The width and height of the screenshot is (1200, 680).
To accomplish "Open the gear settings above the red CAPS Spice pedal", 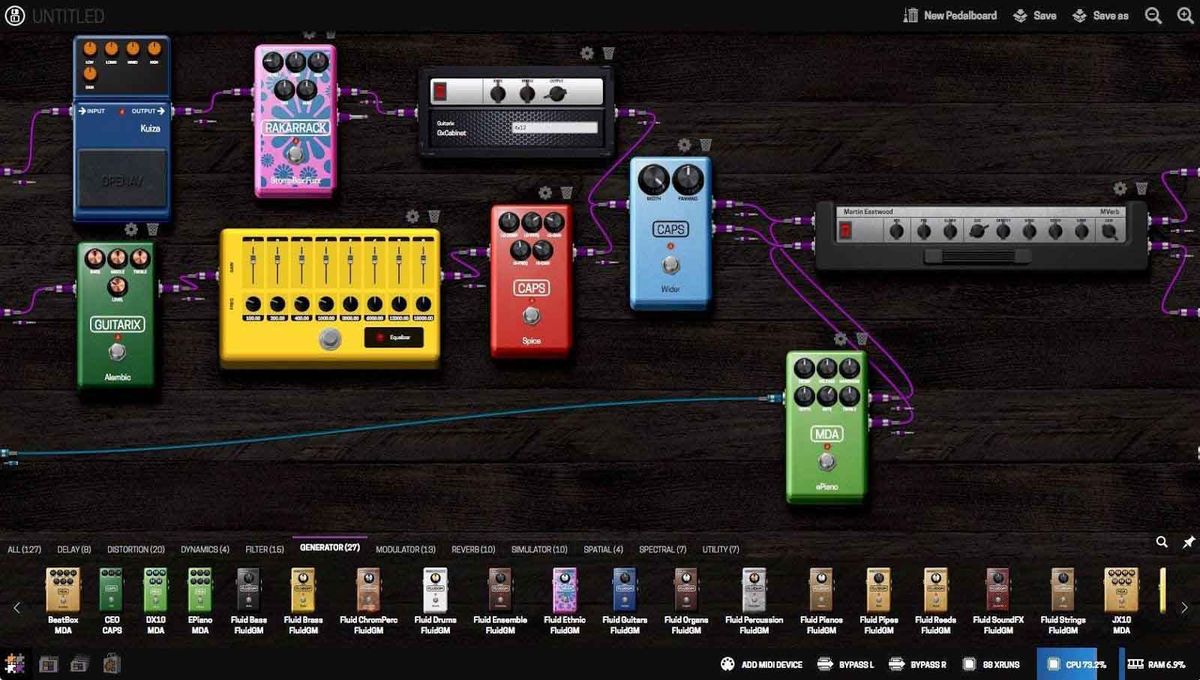I will [546, 192].
